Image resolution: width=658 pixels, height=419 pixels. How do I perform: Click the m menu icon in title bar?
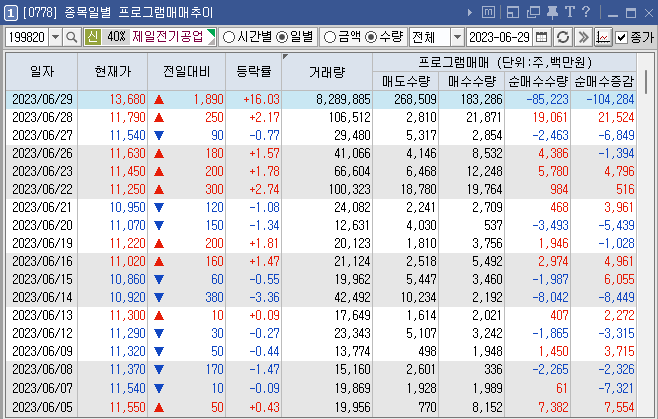[488, 12]
